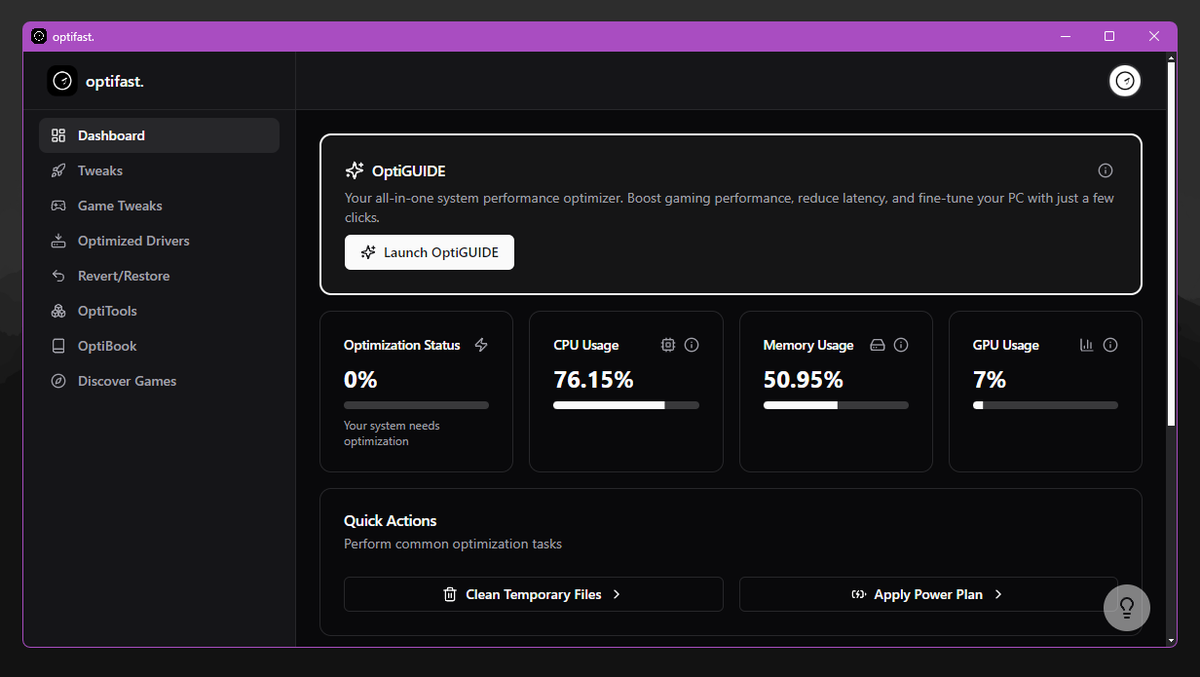Click the 50.95% memory value
The width and height of the screenshot is (1200, 677).
tap(803, 380)
